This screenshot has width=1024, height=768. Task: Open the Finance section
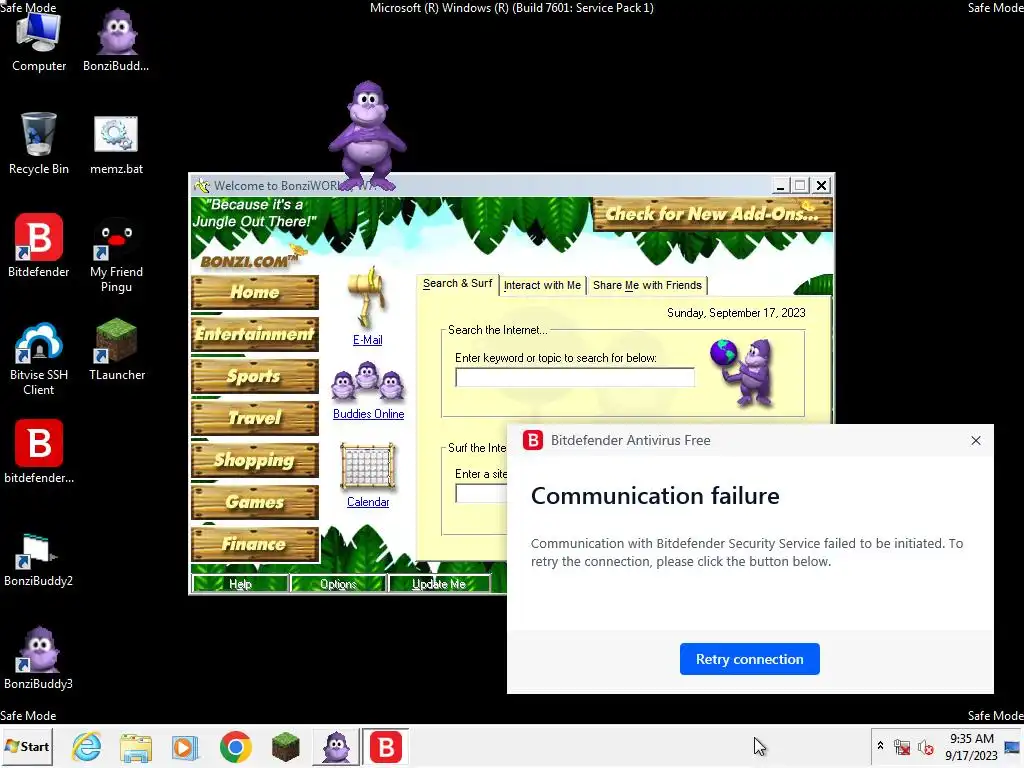coord(255,544)
